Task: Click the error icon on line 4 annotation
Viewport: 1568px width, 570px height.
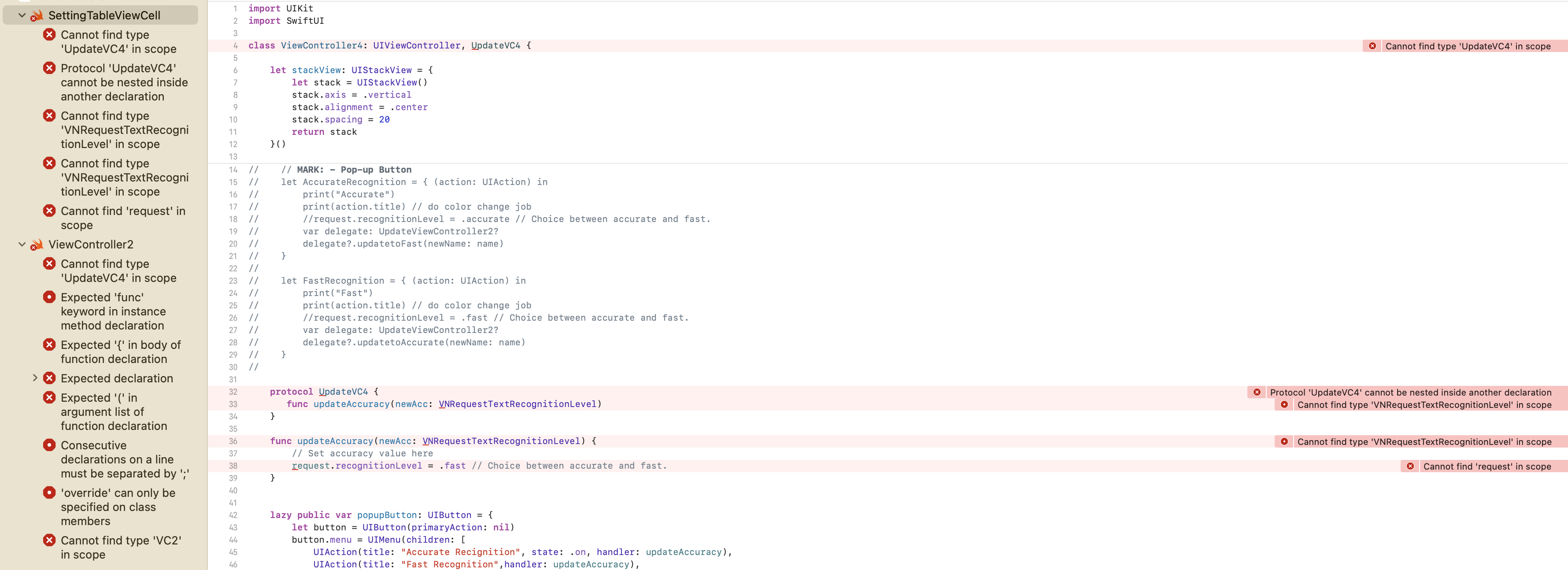Action: [x=1372, y=46]
